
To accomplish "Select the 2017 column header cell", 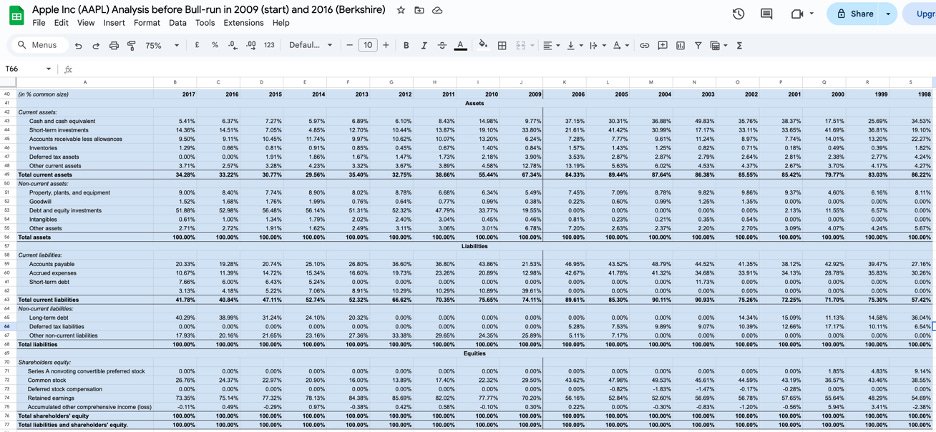I will point(175,94).
